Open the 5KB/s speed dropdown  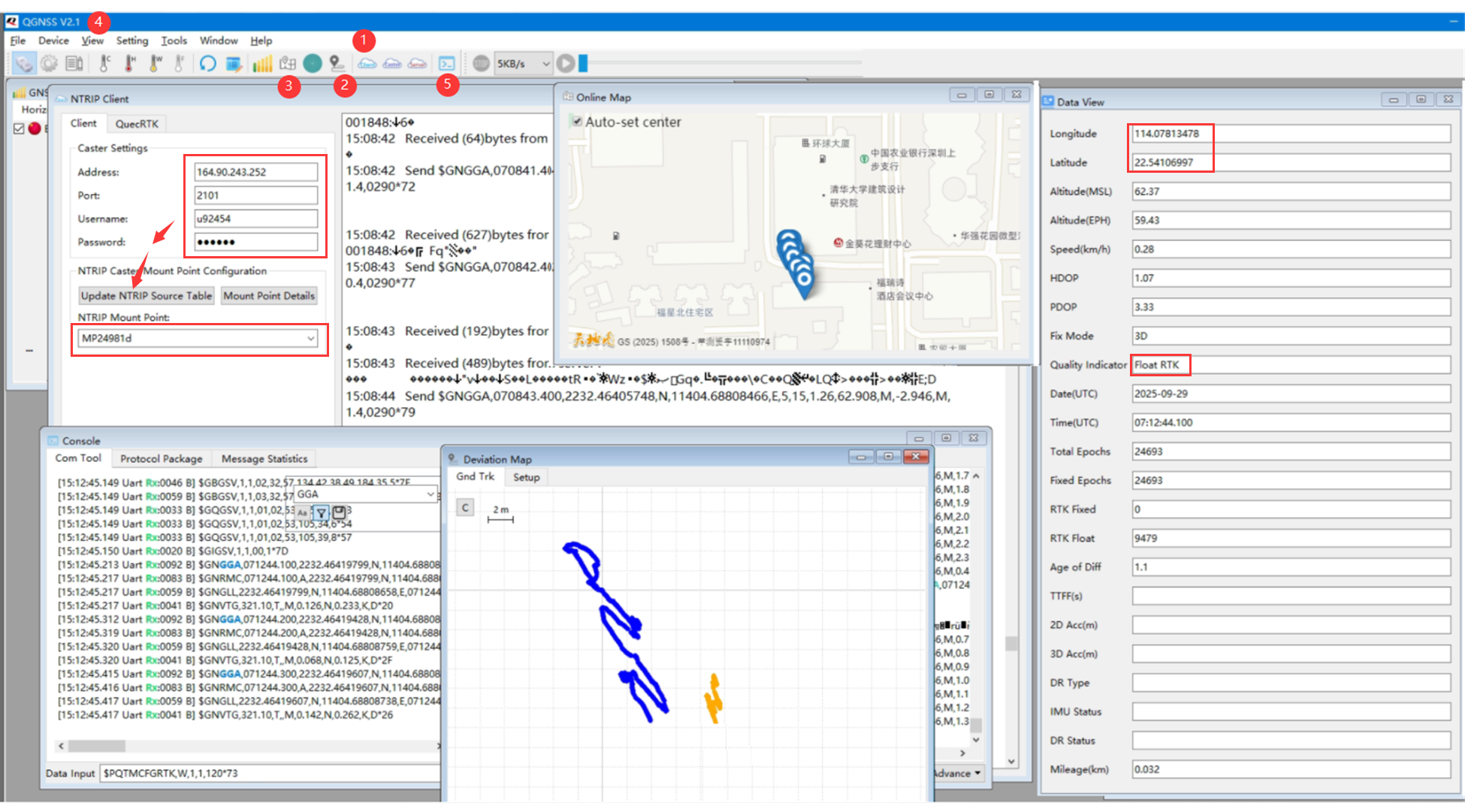pos(545,64)
